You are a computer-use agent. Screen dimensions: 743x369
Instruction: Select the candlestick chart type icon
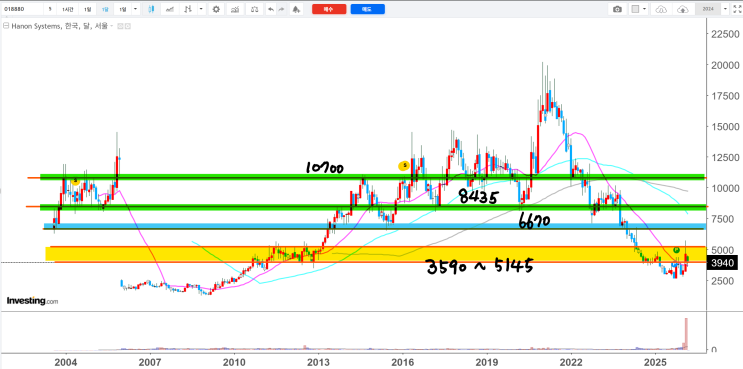coord(151,9)
